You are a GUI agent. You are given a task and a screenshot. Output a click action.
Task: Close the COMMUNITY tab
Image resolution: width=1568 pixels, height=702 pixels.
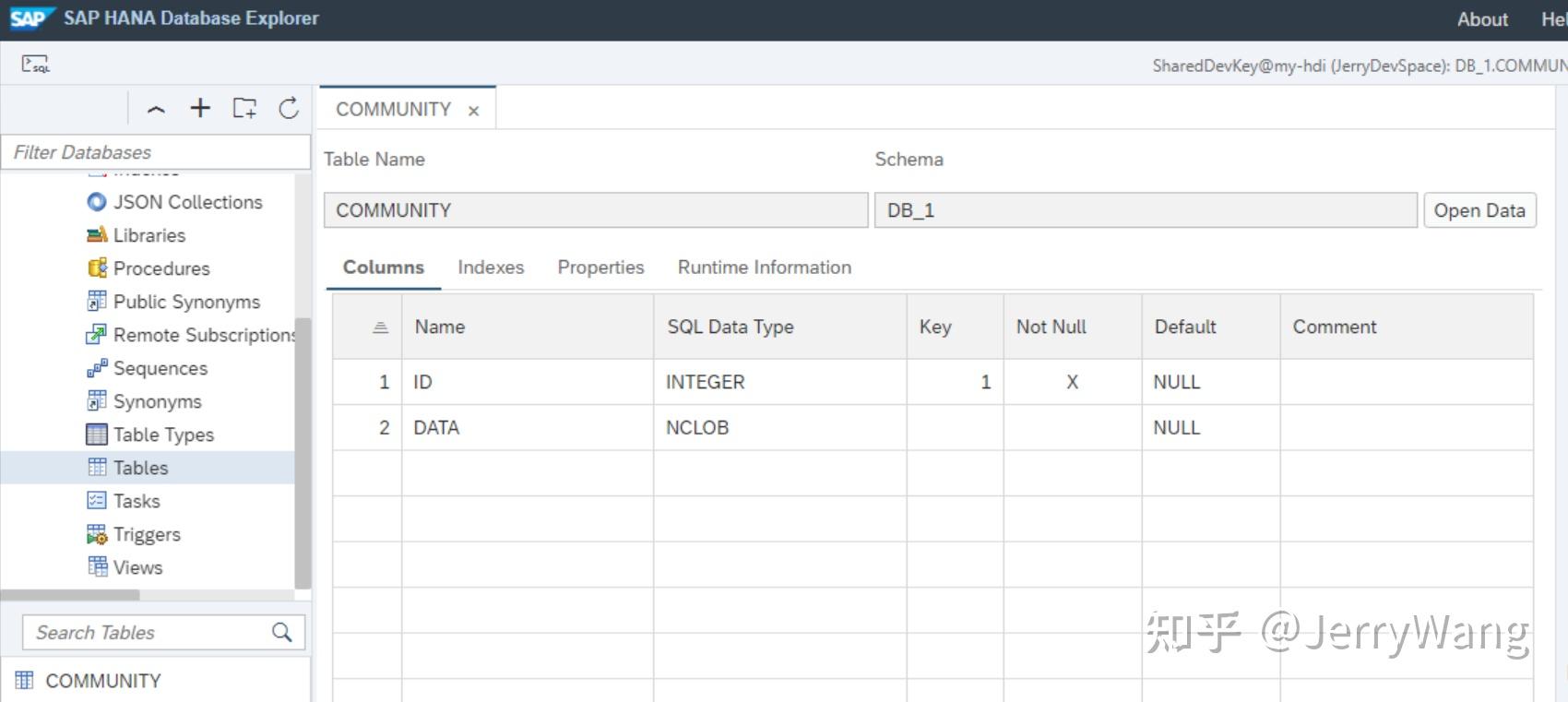pyautogui.click(x=473, y=111)
